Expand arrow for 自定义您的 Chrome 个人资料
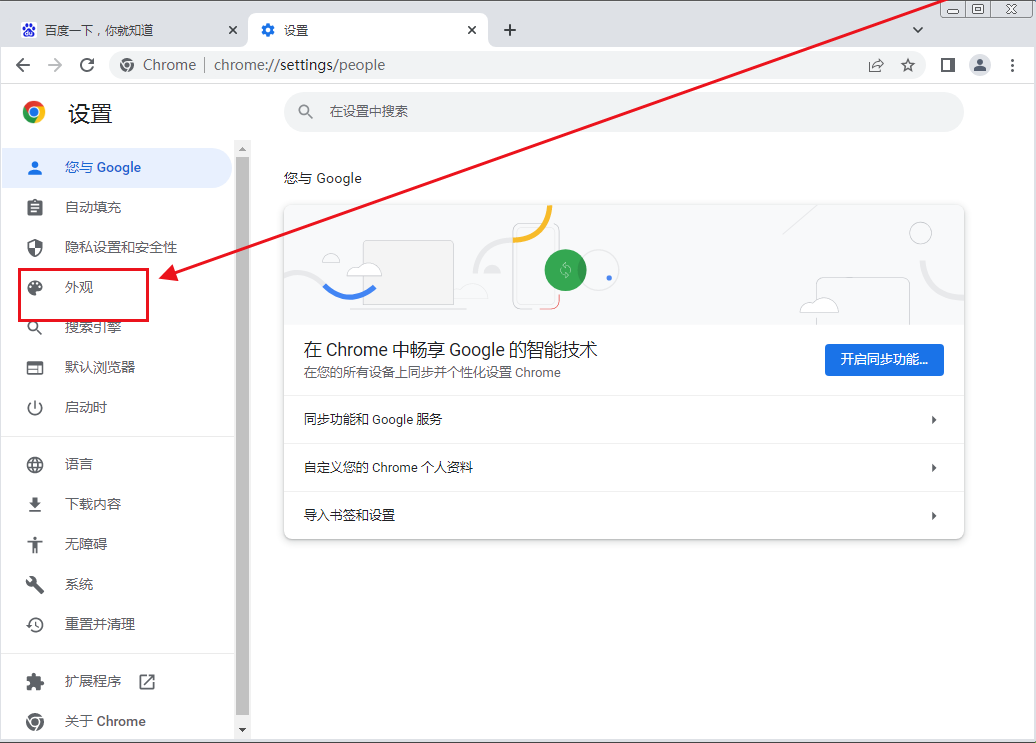This screenshot has width=1036, height=743. click(x=934, y=468)
